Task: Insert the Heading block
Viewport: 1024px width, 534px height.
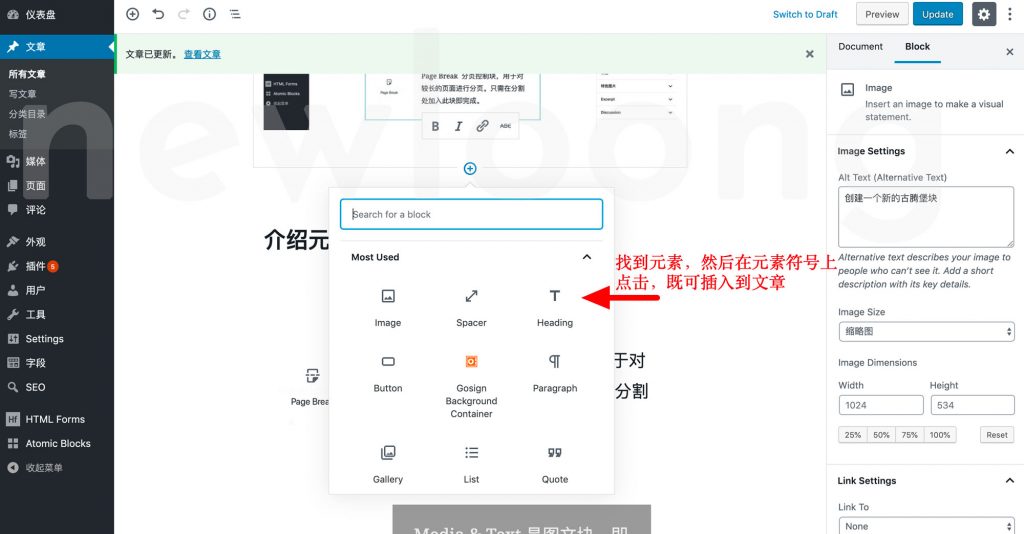Action: (554, 306)
